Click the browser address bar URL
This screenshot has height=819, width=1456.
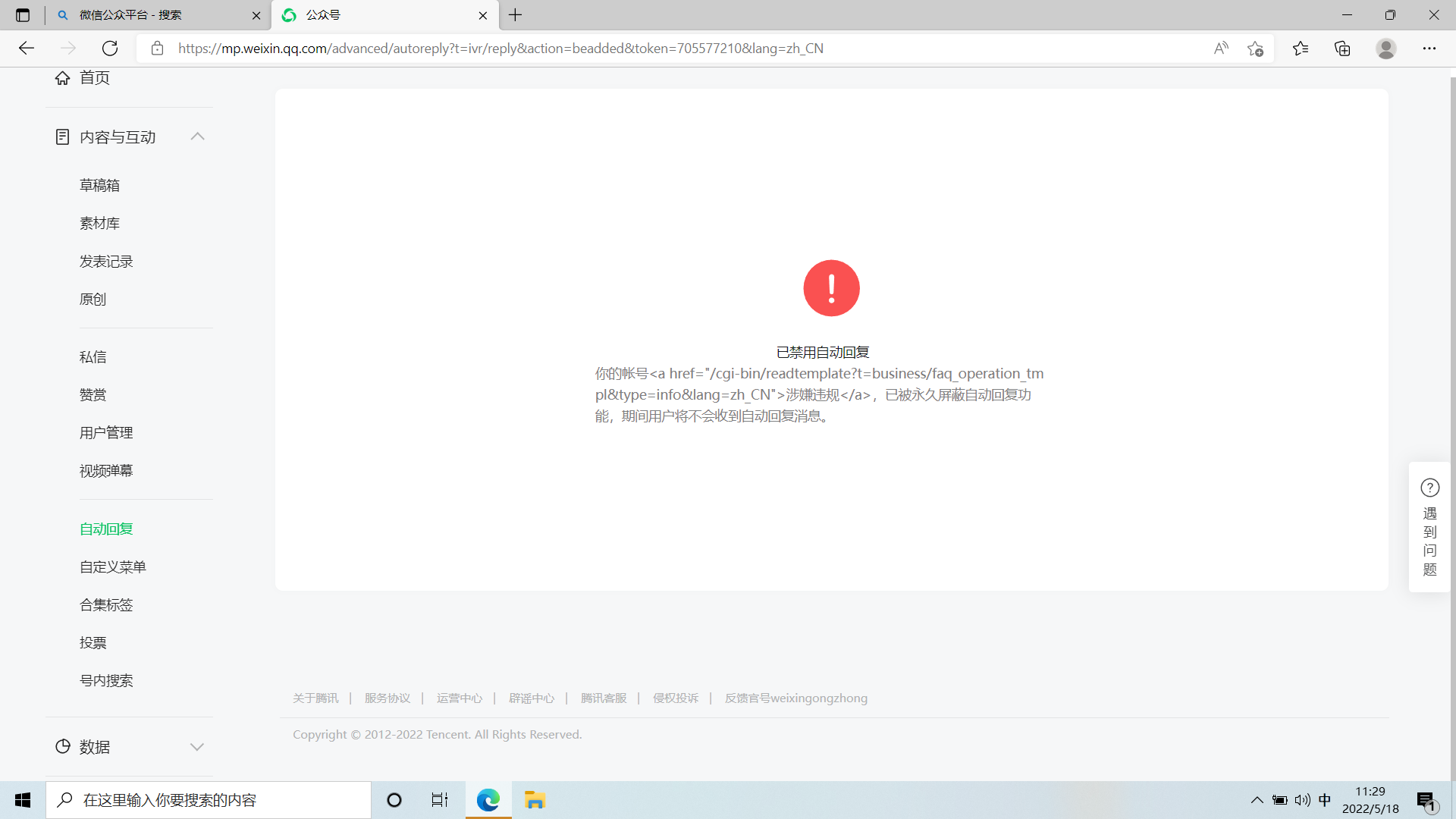500,49
